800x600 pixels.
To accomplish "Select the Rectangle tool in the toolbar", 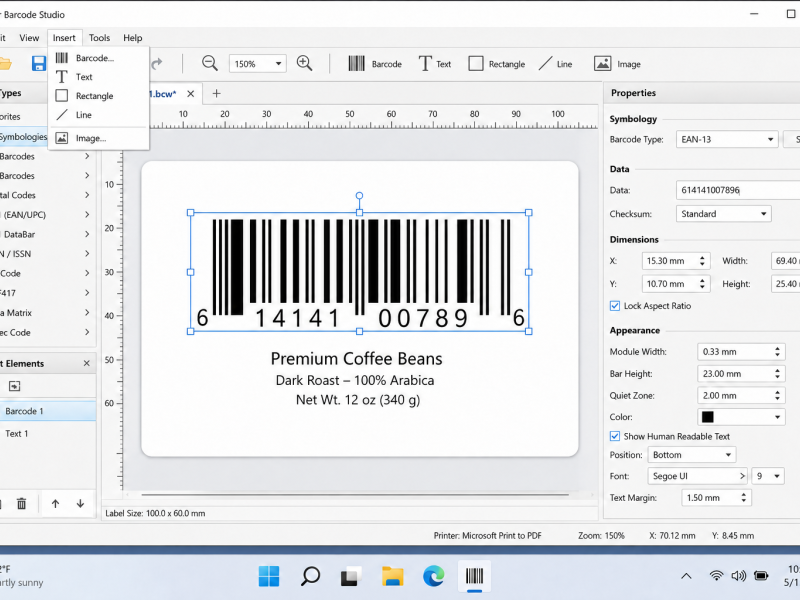I will [x=496, y=64].
